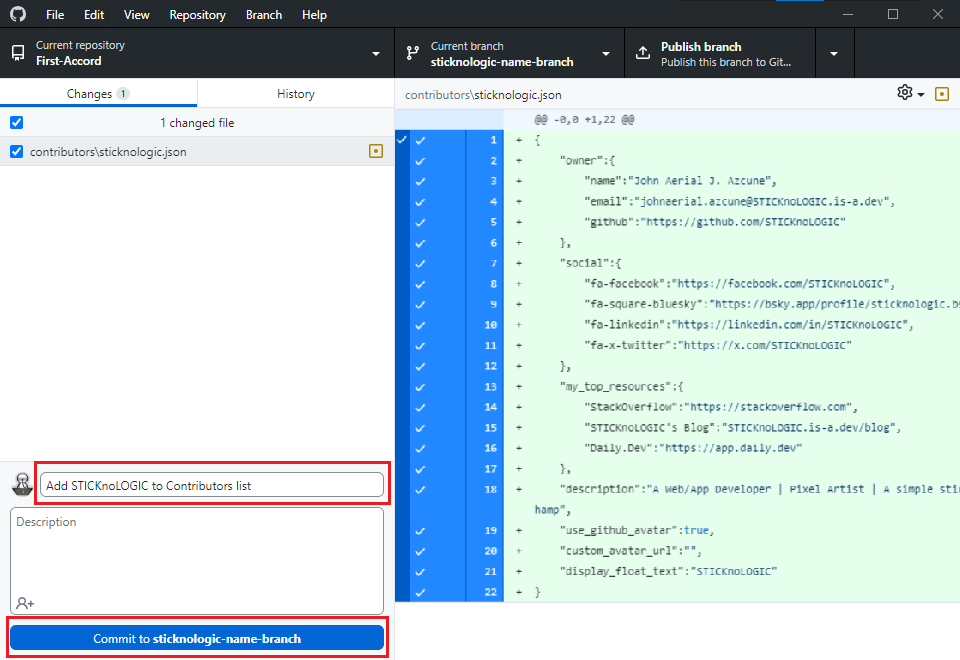Click diff line containing "name":"John Aerial J. Azcune"

pos(732,181)
